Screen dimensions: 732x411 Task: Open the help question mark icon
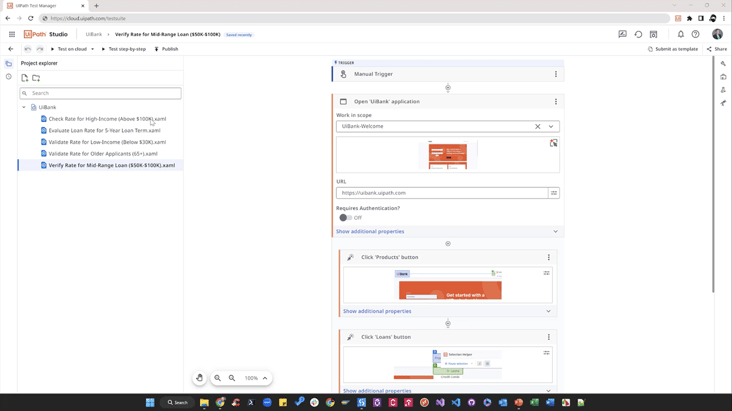[696, 34]
